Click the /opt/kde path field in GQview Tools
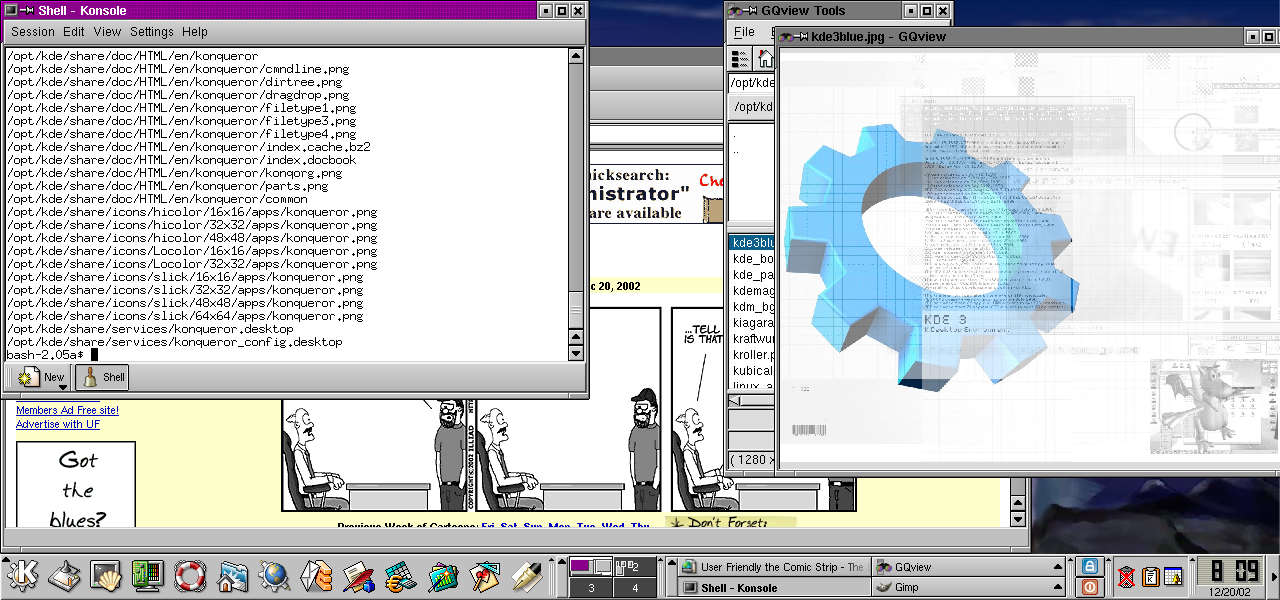This screenshot has width=1280, height=600. coord(751,83)
